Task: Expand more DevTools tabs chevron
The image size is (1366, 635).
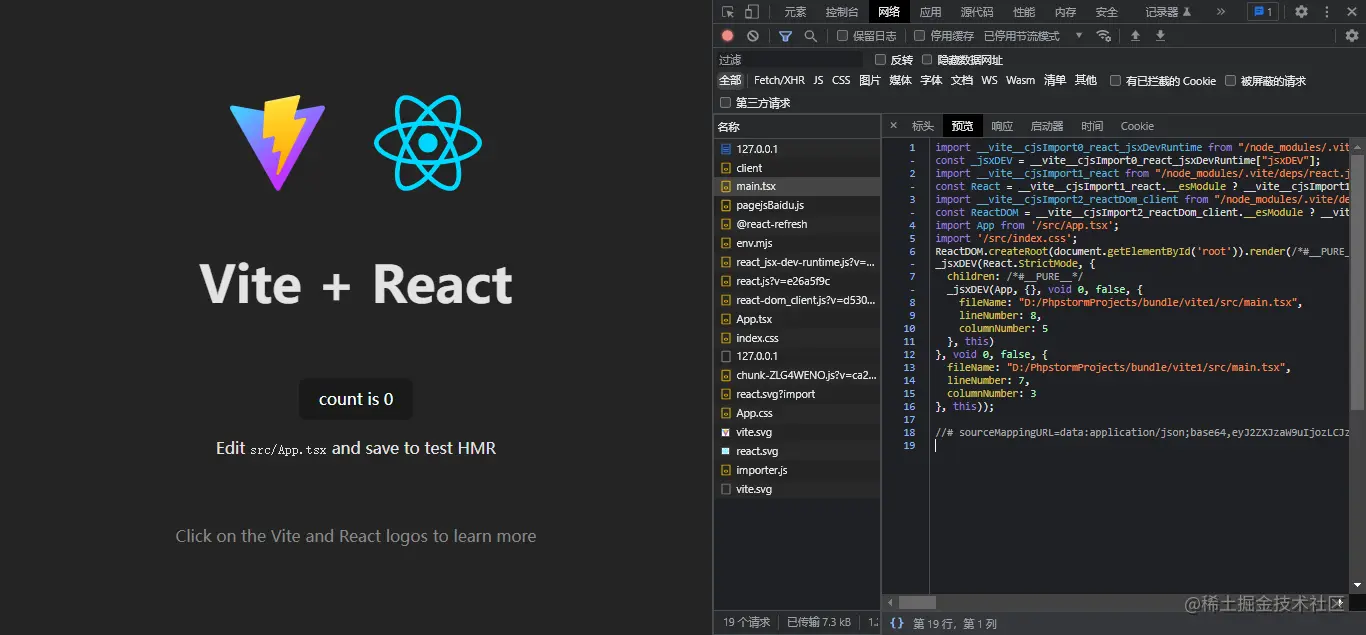Action: [1221, 12]
